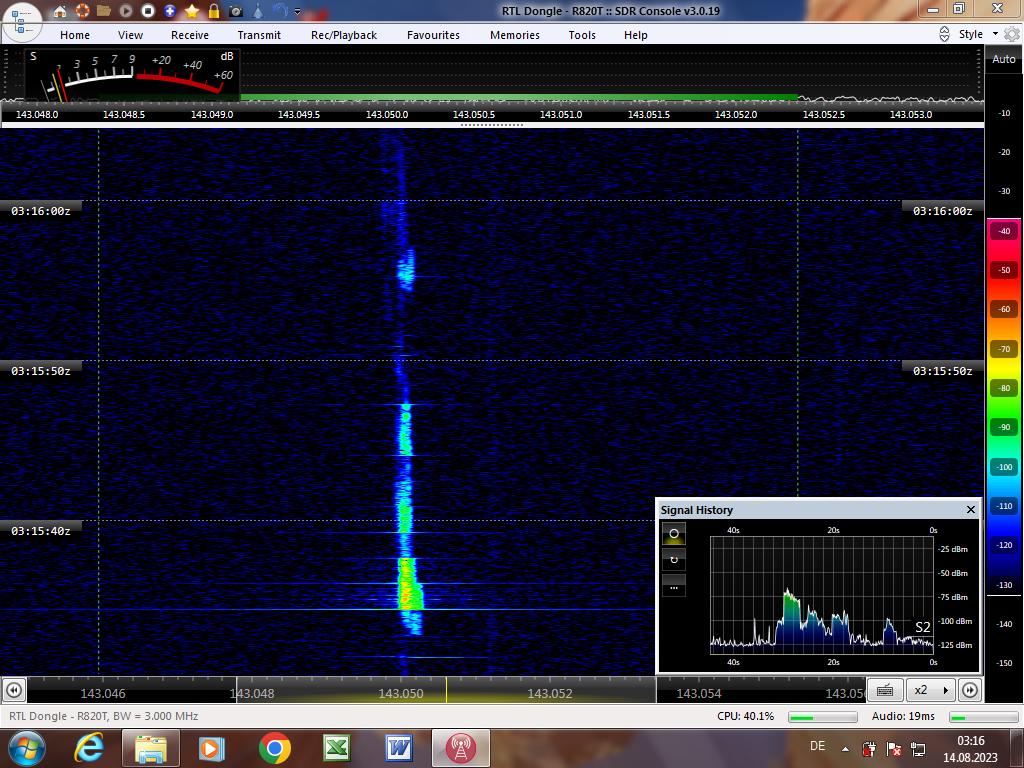Click the blue plus add icon
The width and height of the screenshot is (1024, 768).
coord(170,11)
